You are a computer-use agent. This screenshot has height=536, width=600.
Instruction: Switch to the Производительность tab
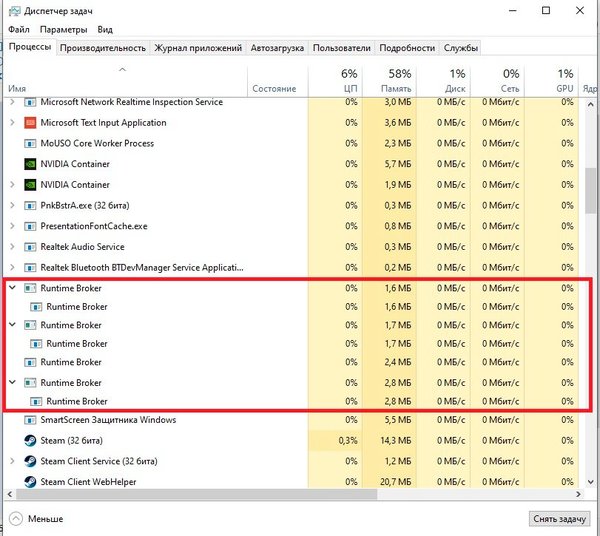click(103, 48)
